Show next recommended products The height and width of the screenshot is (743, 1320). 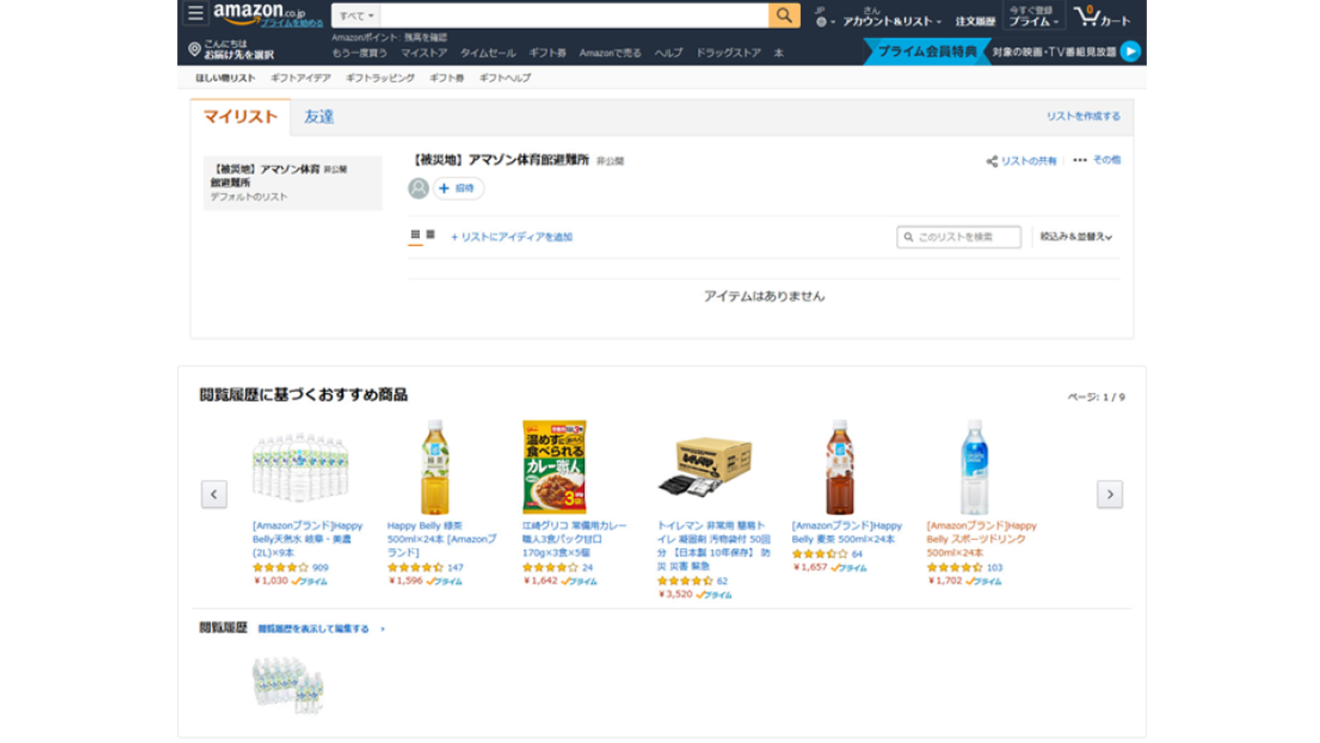coord(1109,494)
